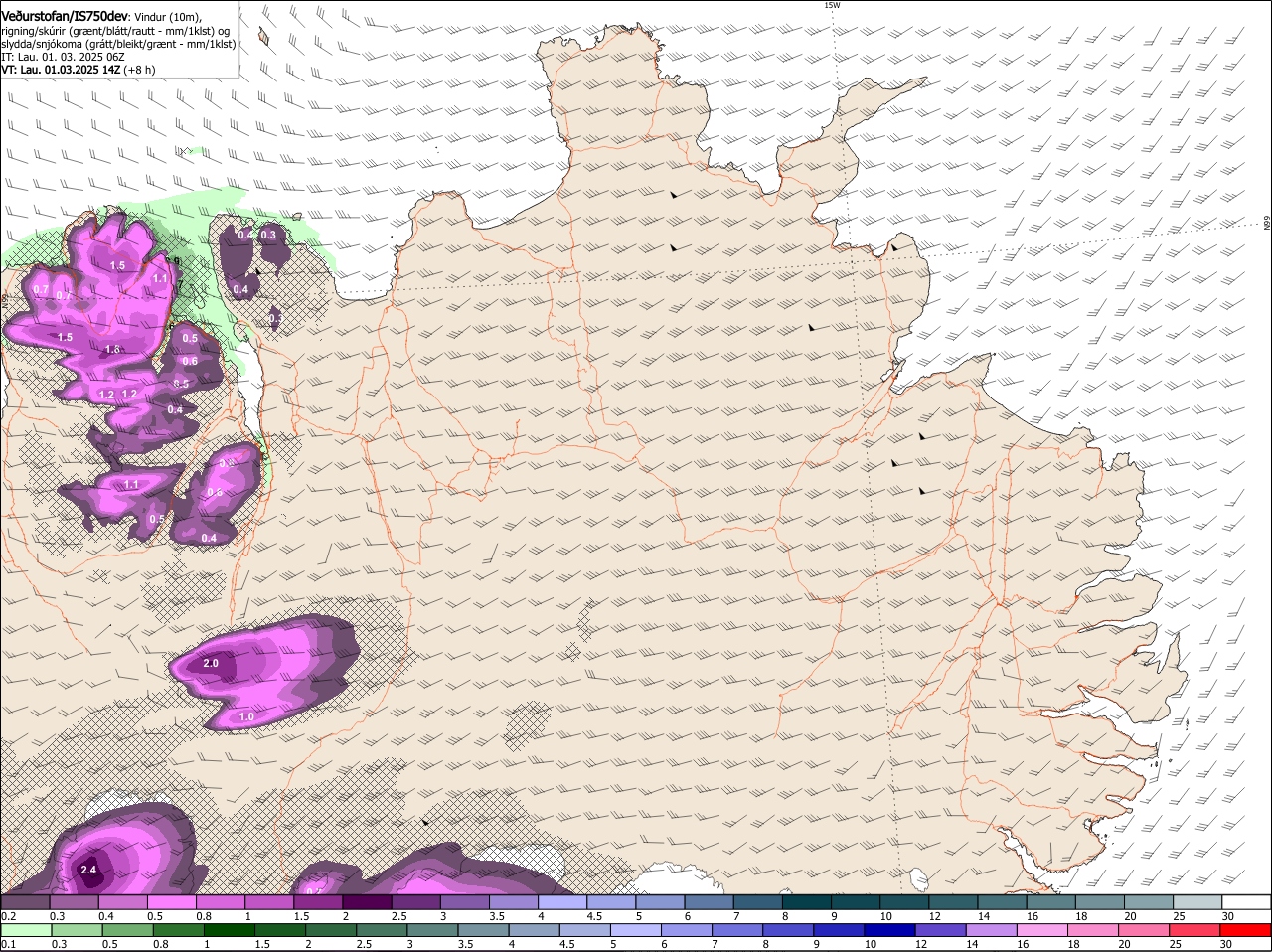This screenshot has height=952, width=1272.
Task: Click the gray-blue swatch labeled 4 in lower legend
Action: pos(534,931)
